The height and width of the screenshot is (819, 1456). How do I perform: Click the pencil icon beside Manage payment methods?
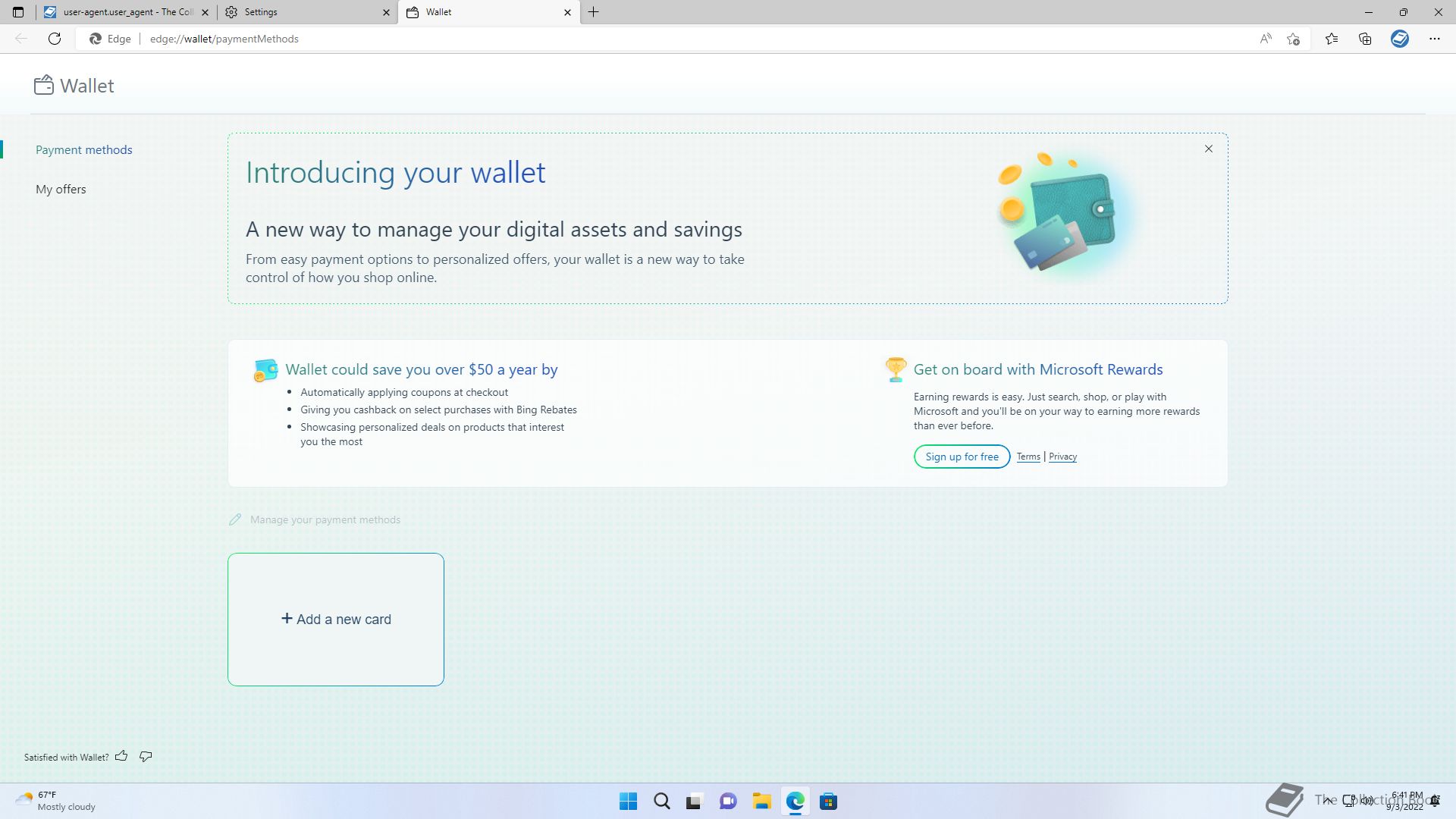(235, 519)
